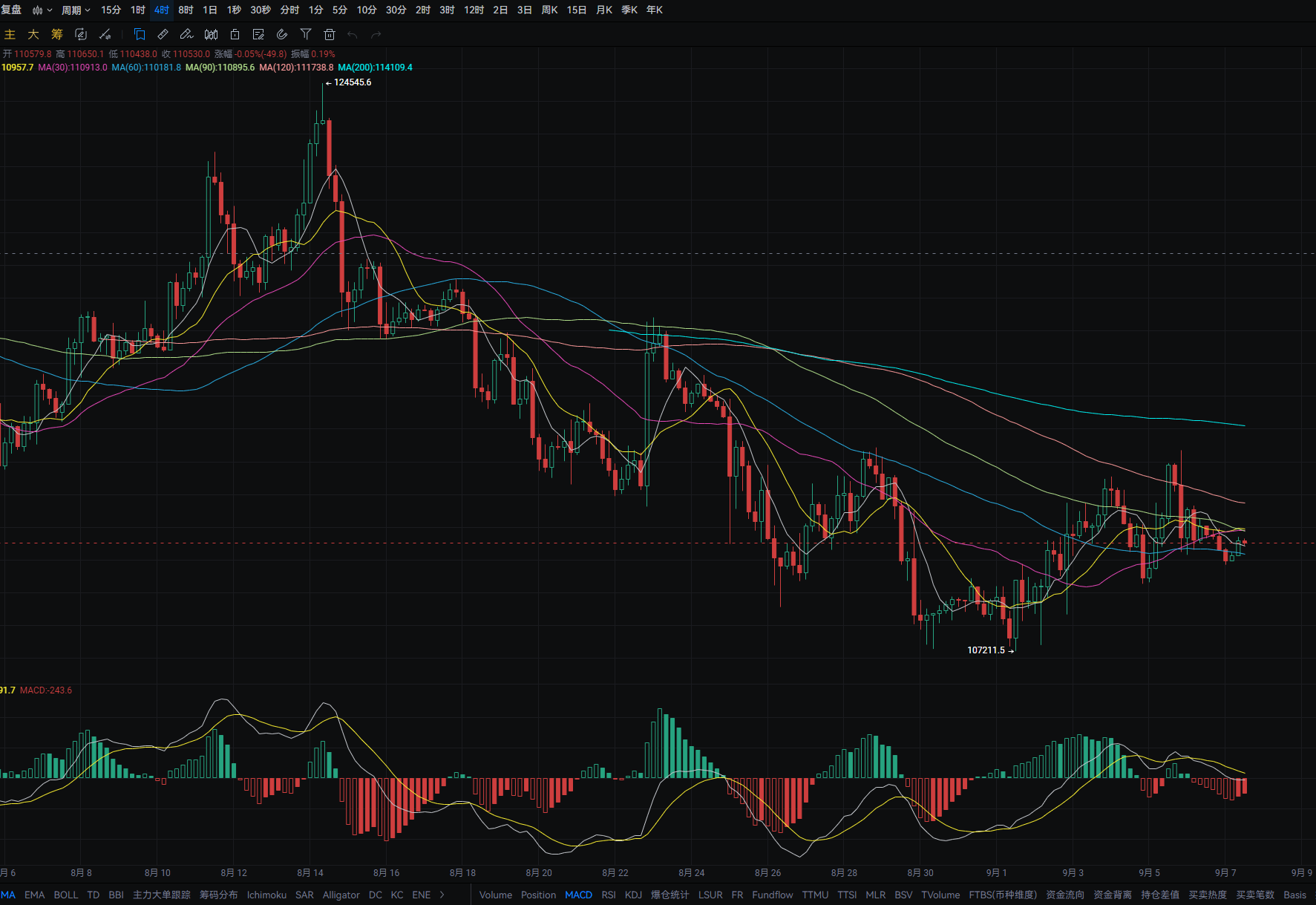Click the trash delete drawings icon
Image resolution: width=1316 pixels, height=905 pixels.
[330, 34]
